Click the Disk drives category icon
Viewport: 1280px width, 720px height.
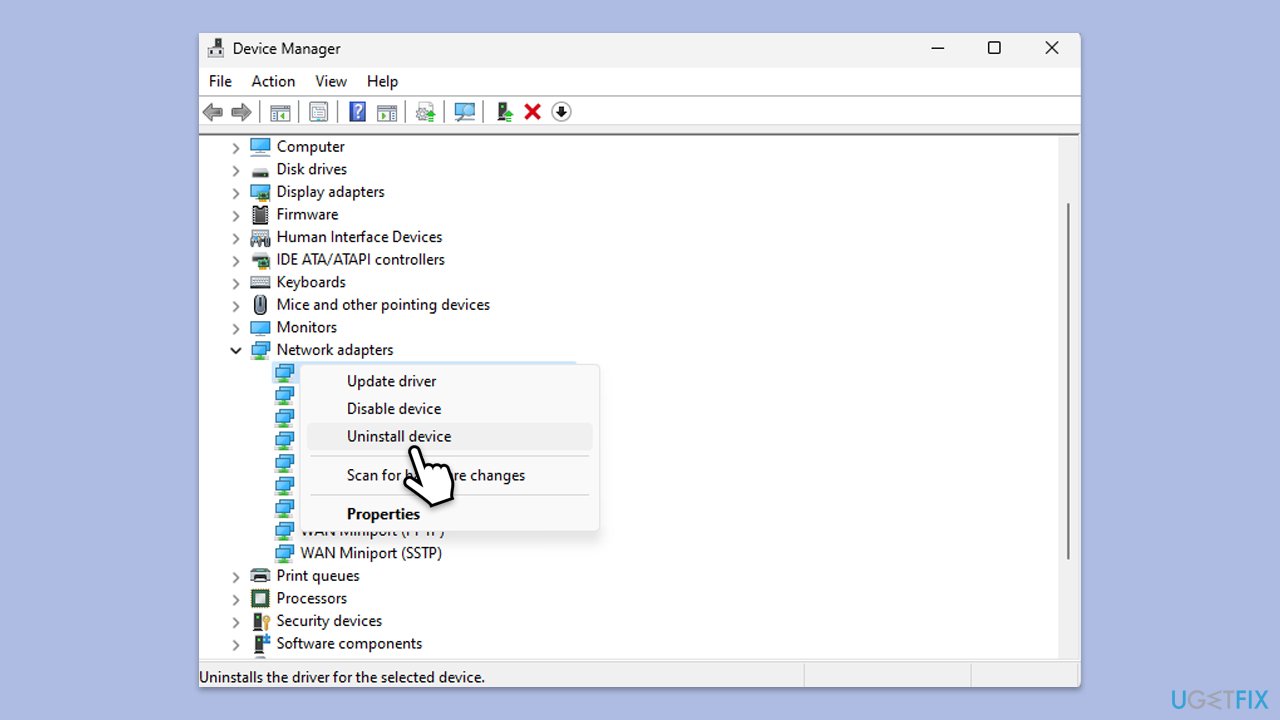pos(260,170)
